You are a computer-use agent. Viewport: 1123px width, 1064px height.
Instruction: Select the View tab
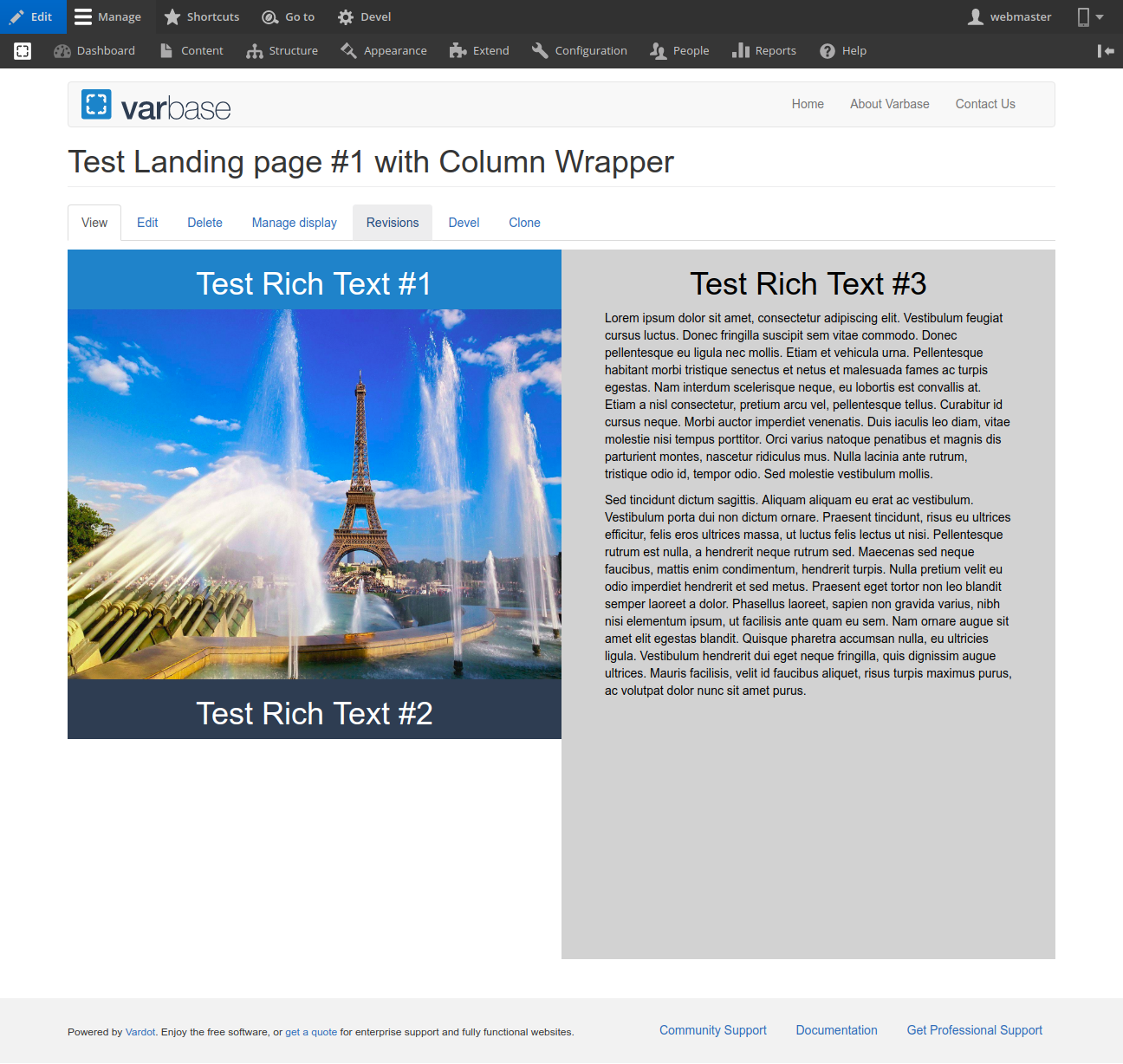coord(94,223)
